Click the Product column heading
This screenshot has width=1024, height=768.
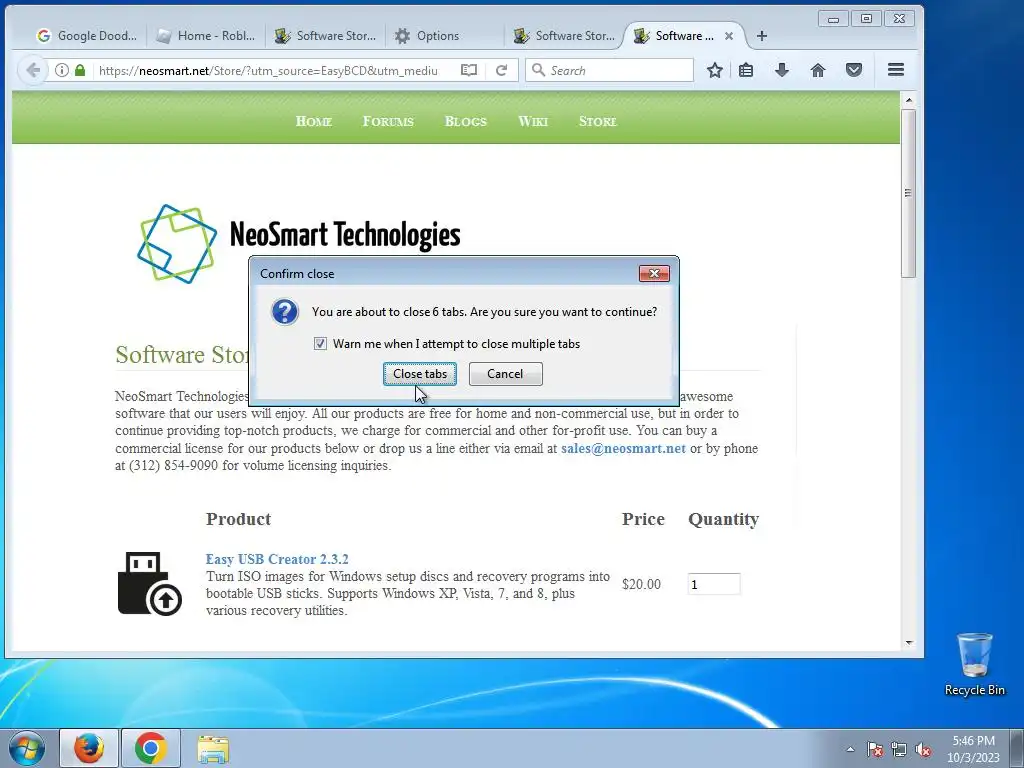[238, 519]
